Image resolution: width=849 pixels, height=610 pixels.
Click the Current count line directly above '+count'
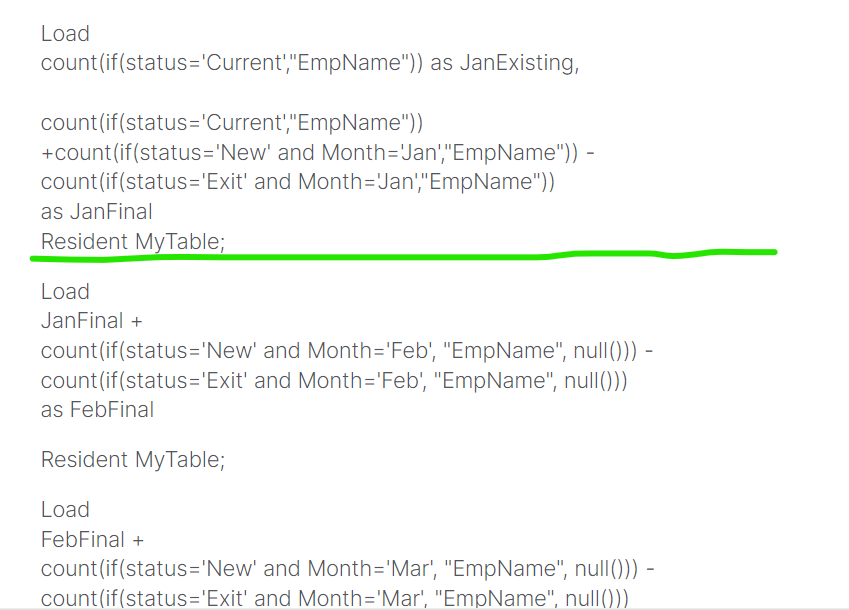point(232,123)
